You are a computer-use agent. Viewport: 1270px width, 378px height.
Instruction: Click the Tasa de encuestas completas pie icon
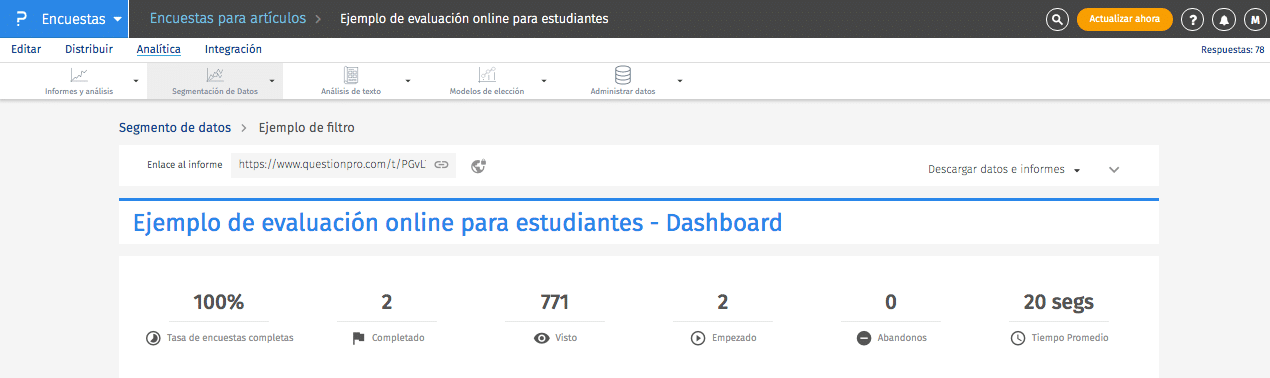pyautogui.click(x=152, y=339)
